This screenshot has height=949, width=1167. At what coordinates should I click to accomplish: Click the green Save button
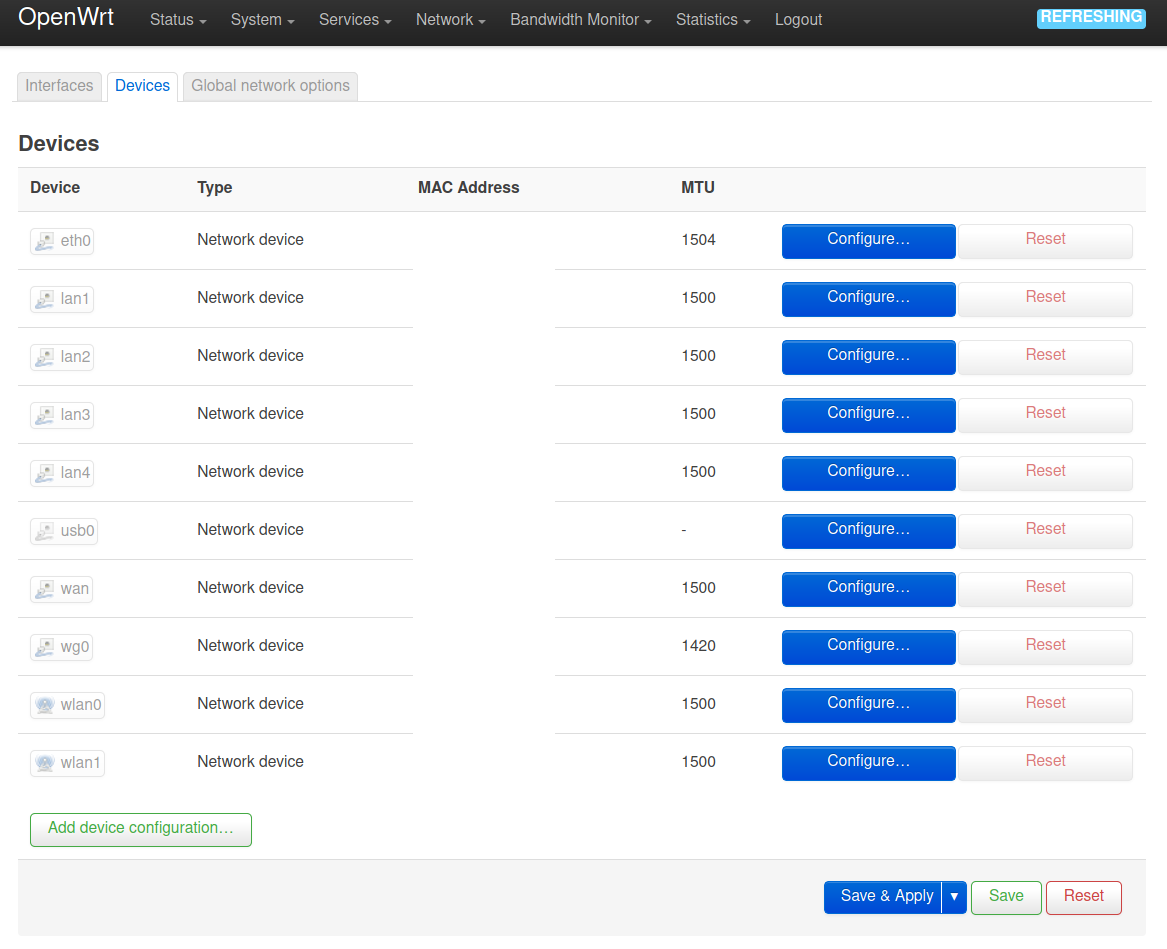(x=1005, y=897)
